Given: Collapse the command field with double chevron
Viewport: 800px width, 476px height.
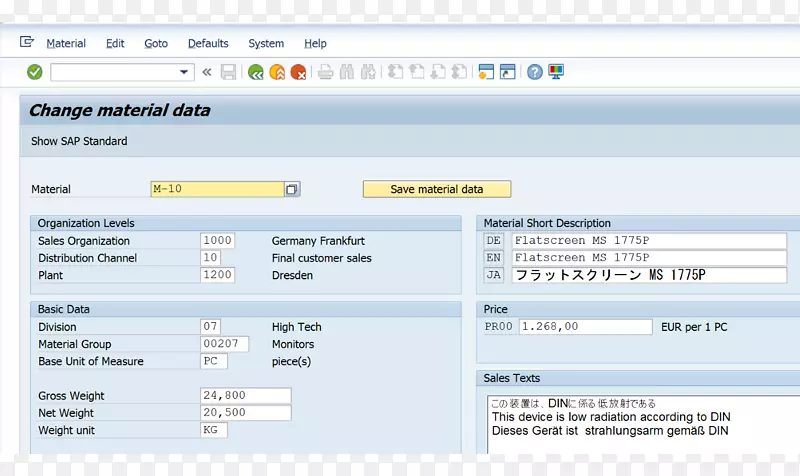Looking at the screenshot, I should (207, 72).
